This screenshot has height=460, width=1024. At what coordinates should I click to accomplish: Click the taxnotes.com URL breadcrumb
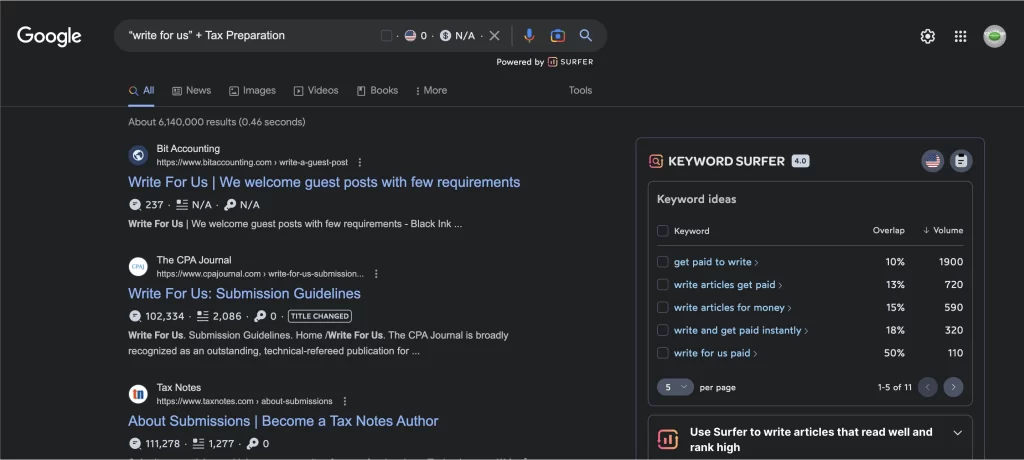244,401
